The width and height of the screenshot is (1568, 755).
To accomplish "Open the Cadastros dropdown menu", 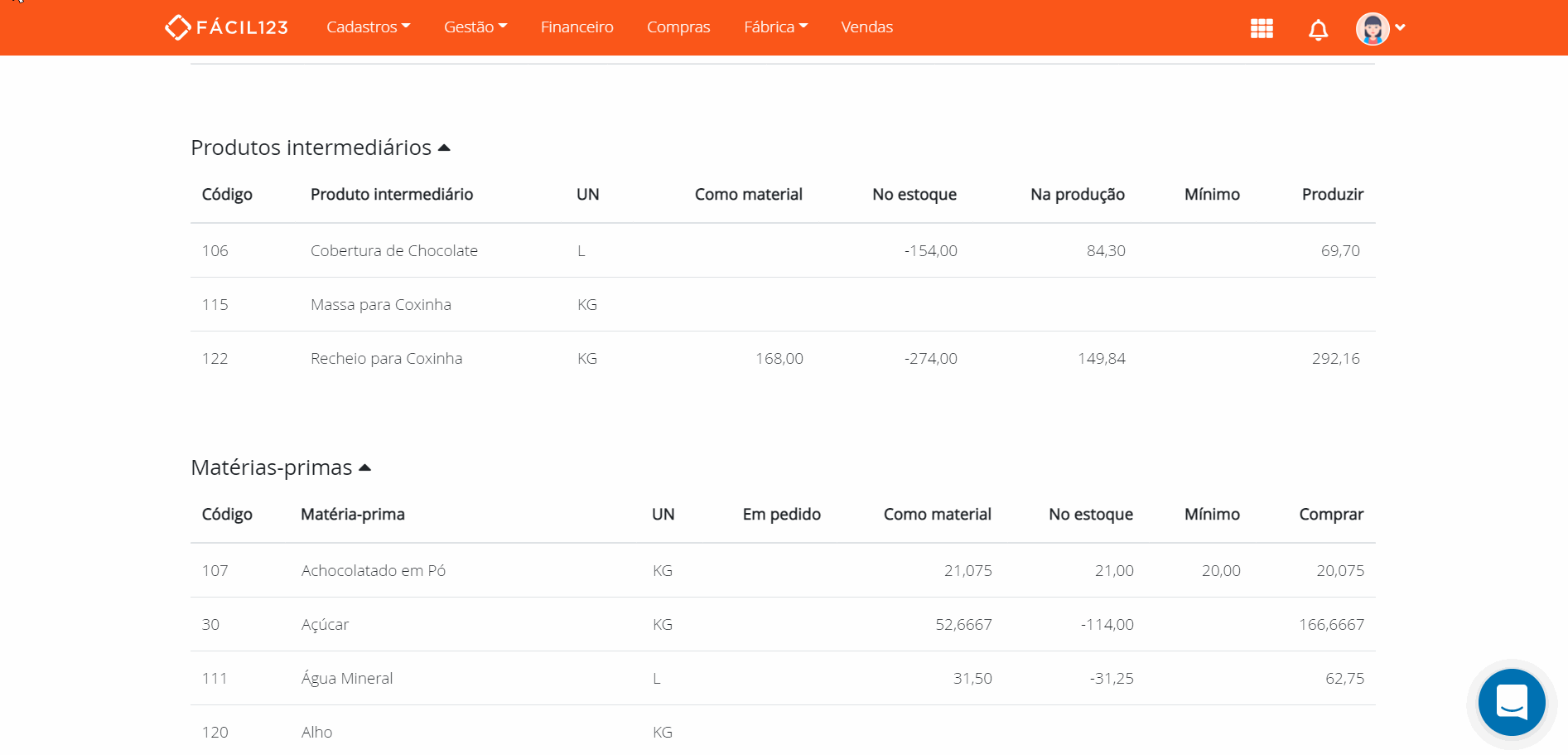I will point(368,27).
